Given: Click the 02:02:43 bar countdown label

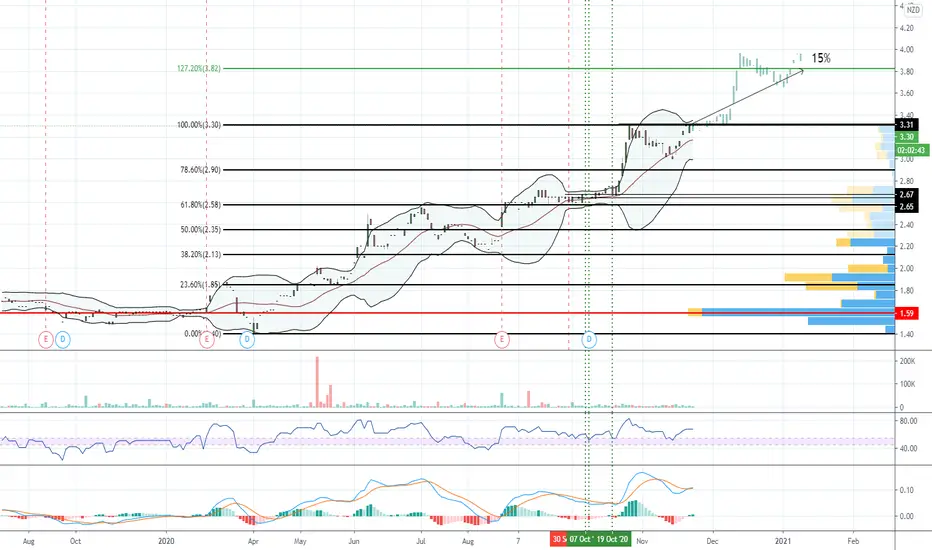Looking at the screenshot, I should (x=911, y=150).
